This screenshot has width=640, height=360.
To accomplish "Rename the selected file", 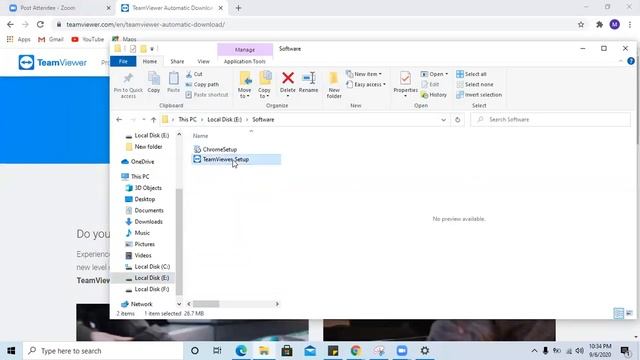I will (308, 82).
